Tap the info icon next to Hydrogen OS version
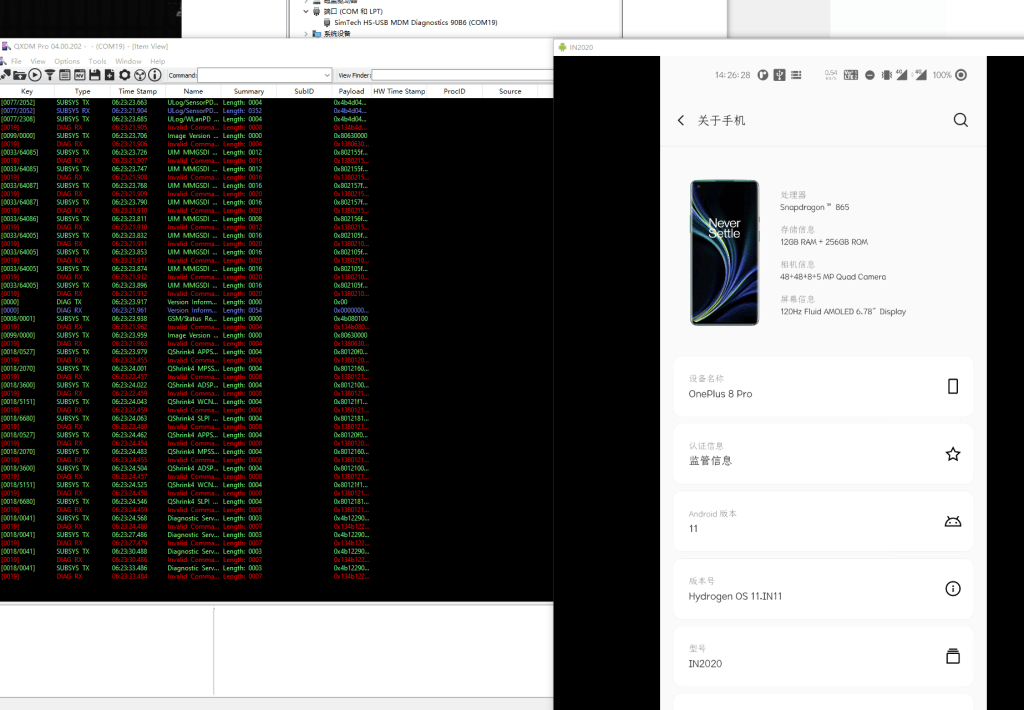 (952, 589)
